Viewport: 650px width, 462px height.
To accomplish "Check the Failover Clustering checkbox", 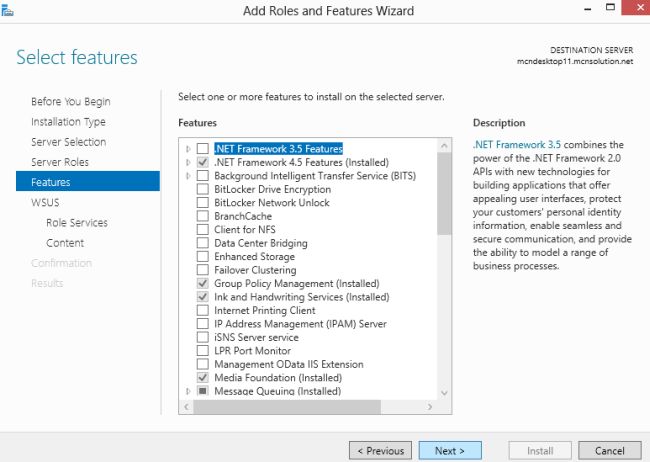I will (203, 270).
